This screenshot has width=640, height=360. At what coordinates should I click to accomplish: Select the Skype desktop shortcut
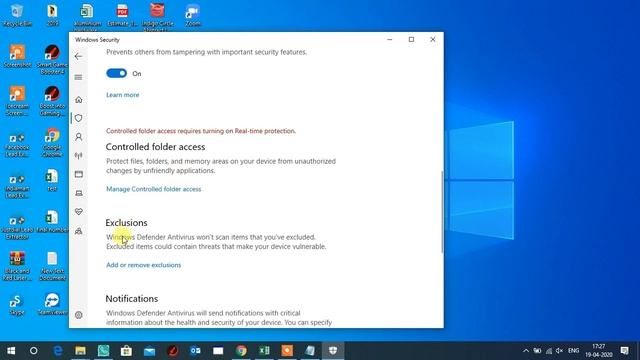tap(17, 305)
